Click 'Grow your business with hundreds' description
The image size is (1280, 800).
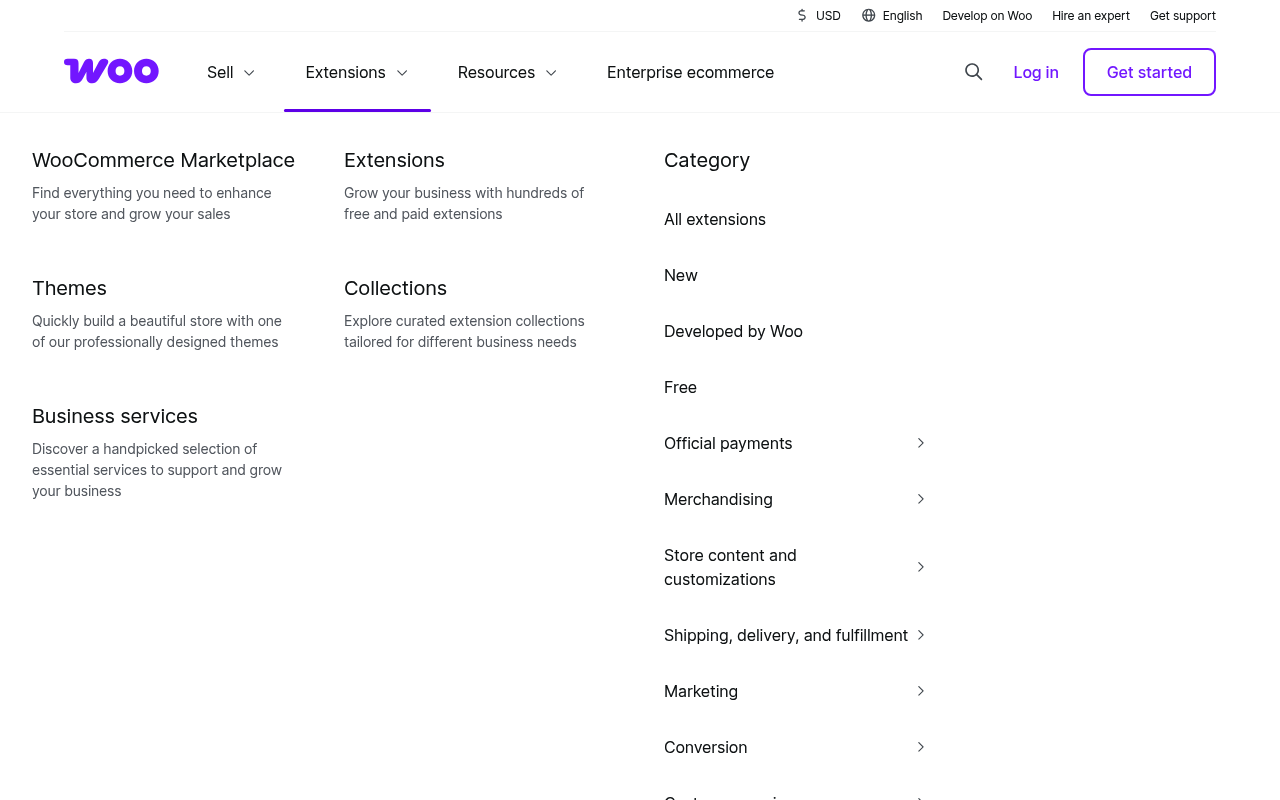[x=464, y=203]
